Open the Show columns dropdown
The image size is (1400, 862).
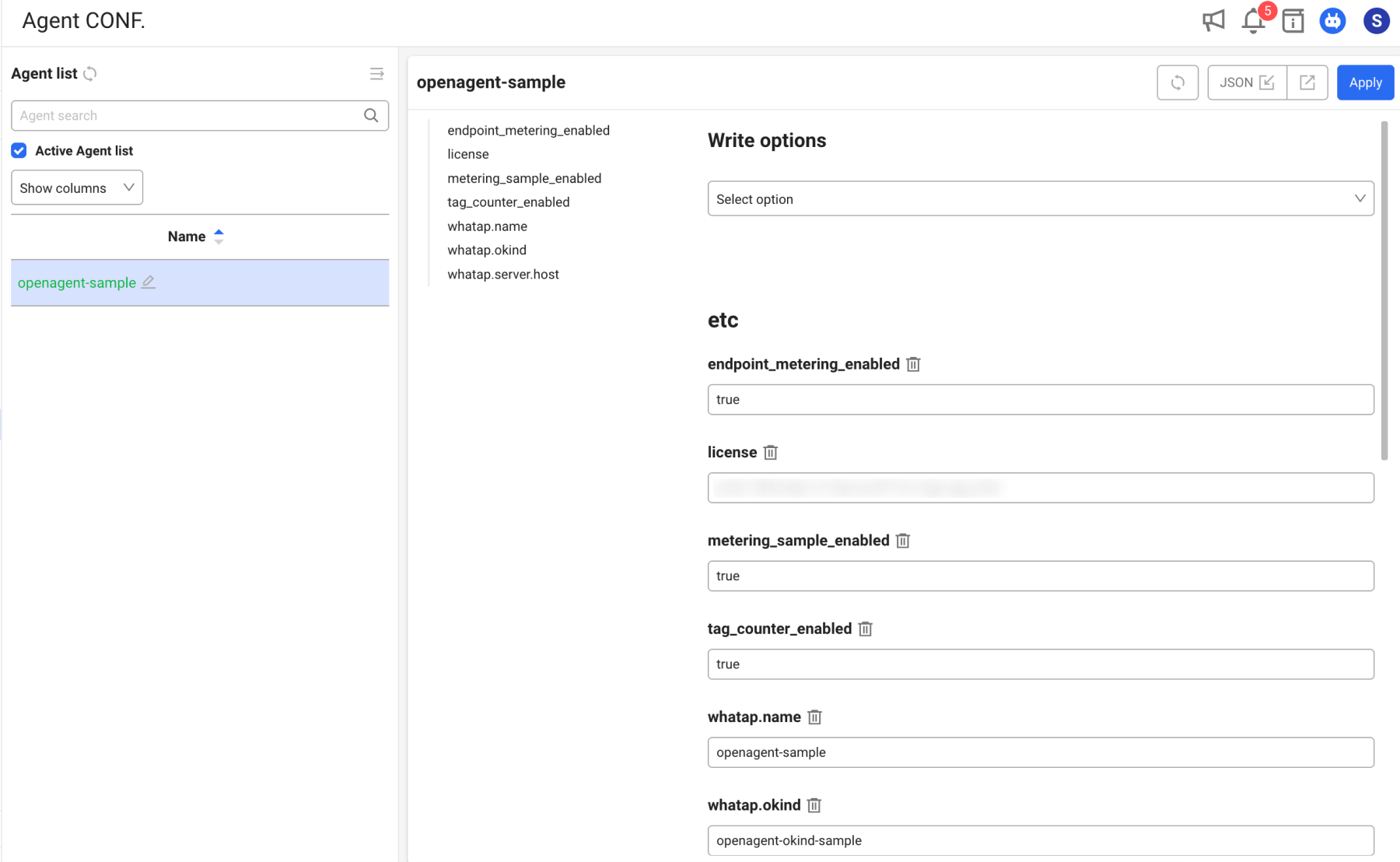(77, 187)
